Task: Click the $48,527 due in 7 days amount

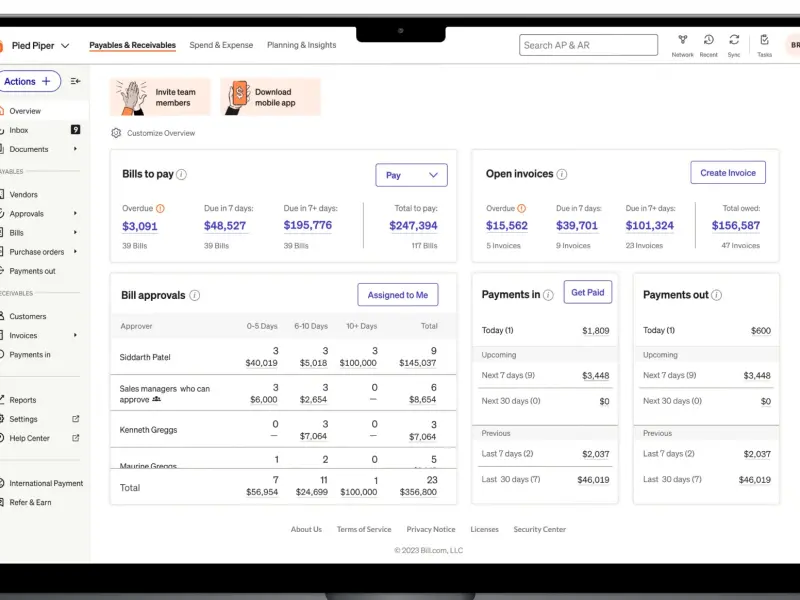Action: pos(225,226)
